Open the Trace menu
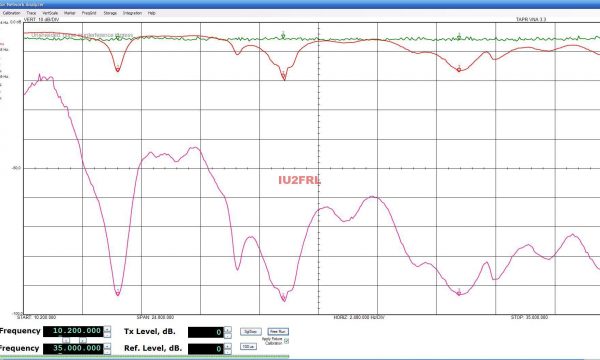The image size is (600, 360). click(x=31, y=13)
